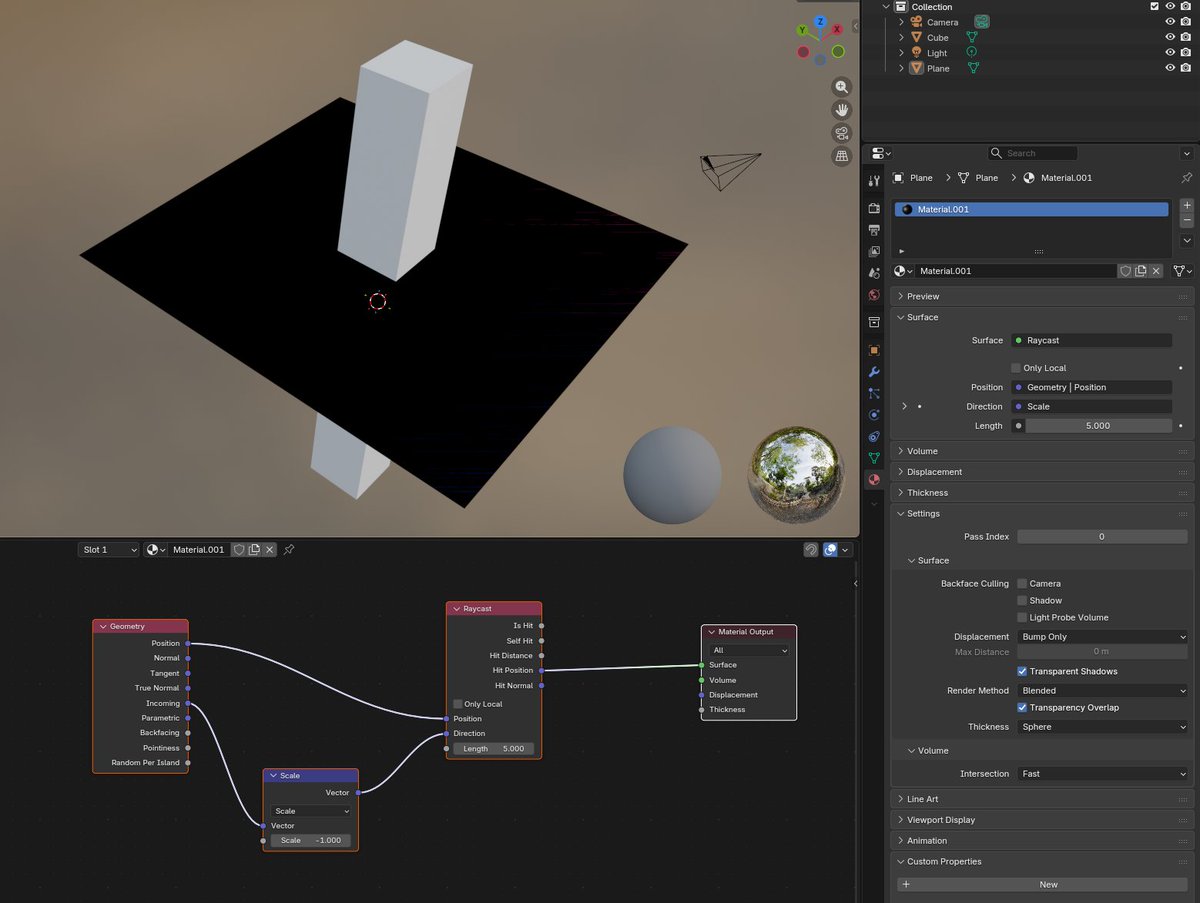Click the Scale -1.000 field on Scale node
1200x903 pixels.
click(311, 840)
